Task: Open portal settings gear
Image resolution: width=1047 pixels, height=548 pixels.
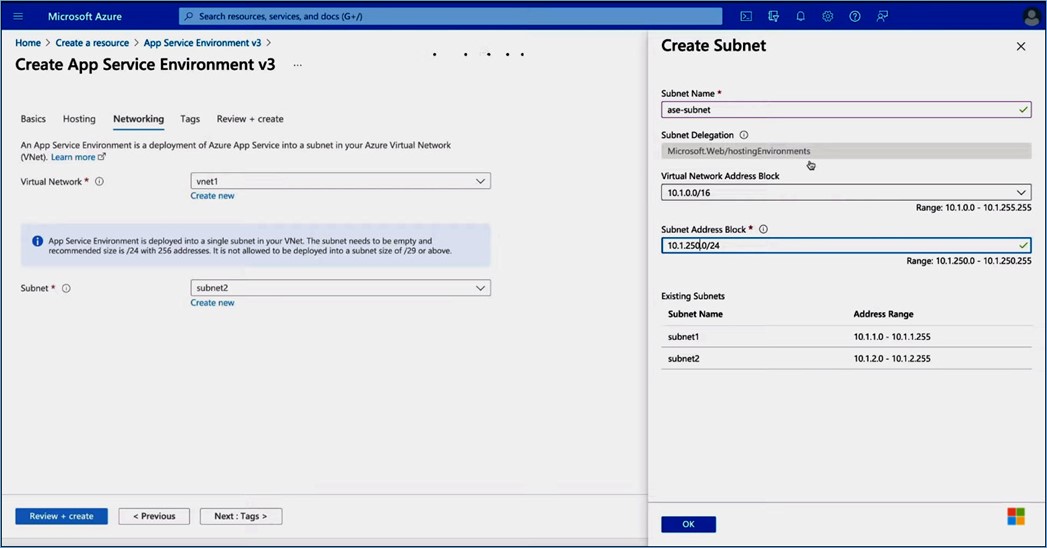Action: coord(827,16)
